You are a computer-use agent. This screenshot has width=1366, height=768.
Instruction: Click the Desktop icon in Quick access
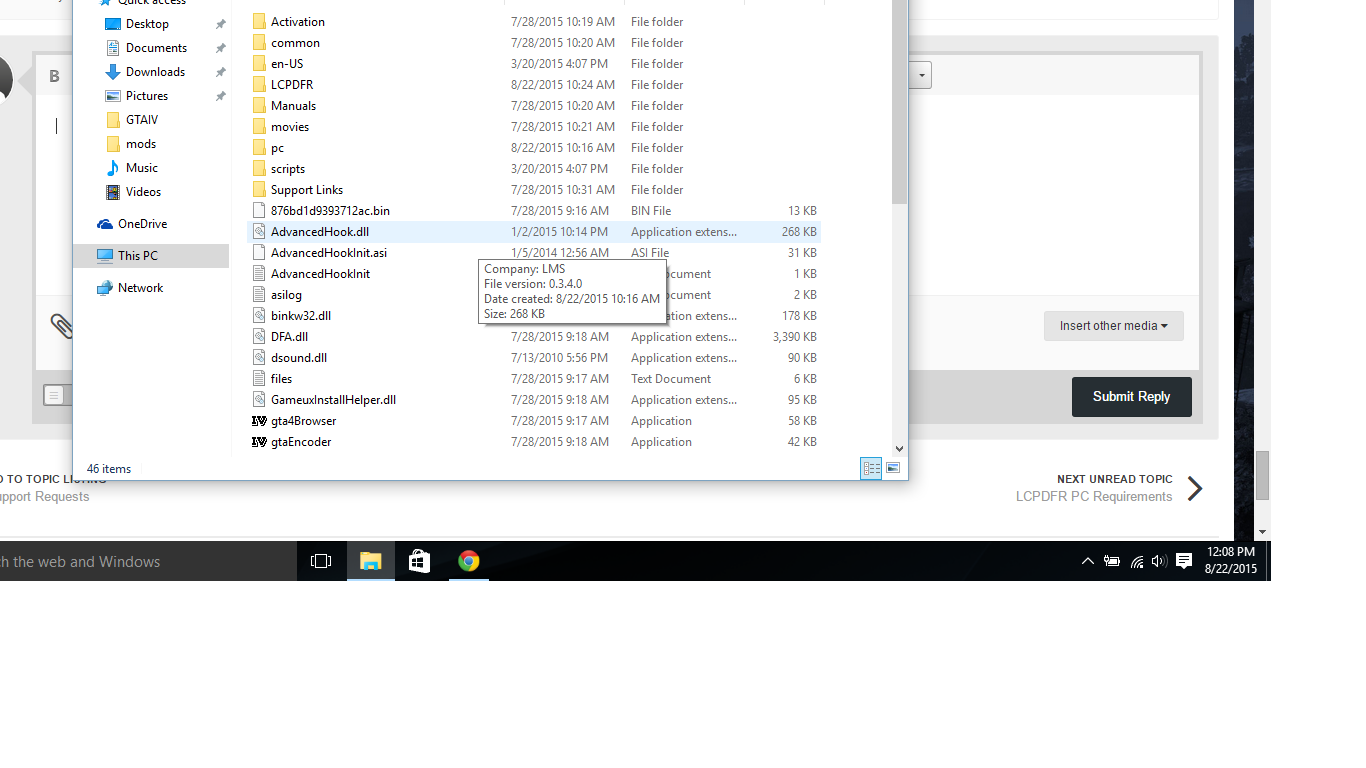click(x=113, y=24)
